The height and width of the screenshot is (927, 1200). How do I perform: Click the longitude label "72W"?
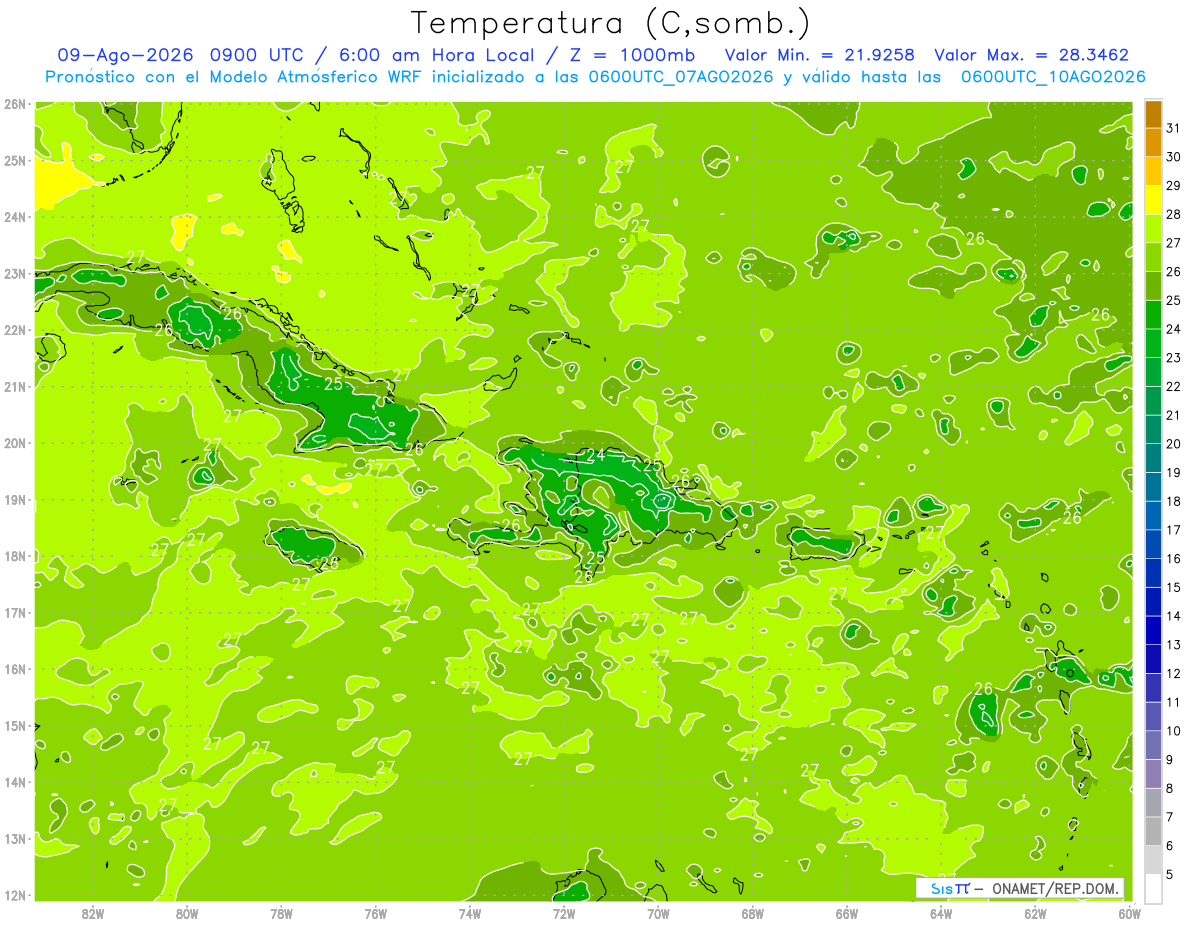564,913
